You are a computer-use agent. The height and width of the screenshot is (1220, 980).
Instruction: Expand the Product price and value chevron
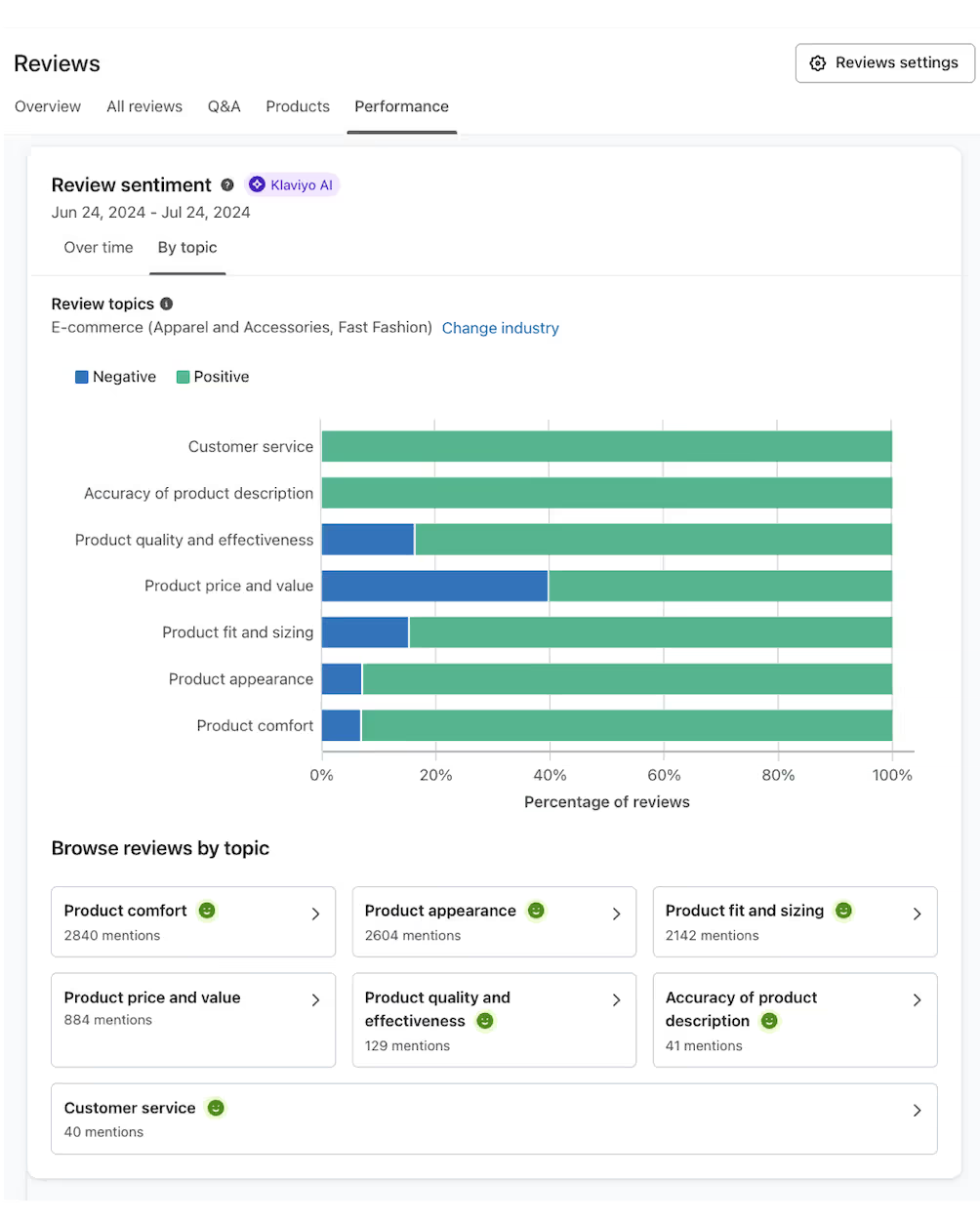click(x=315, y=1000)
